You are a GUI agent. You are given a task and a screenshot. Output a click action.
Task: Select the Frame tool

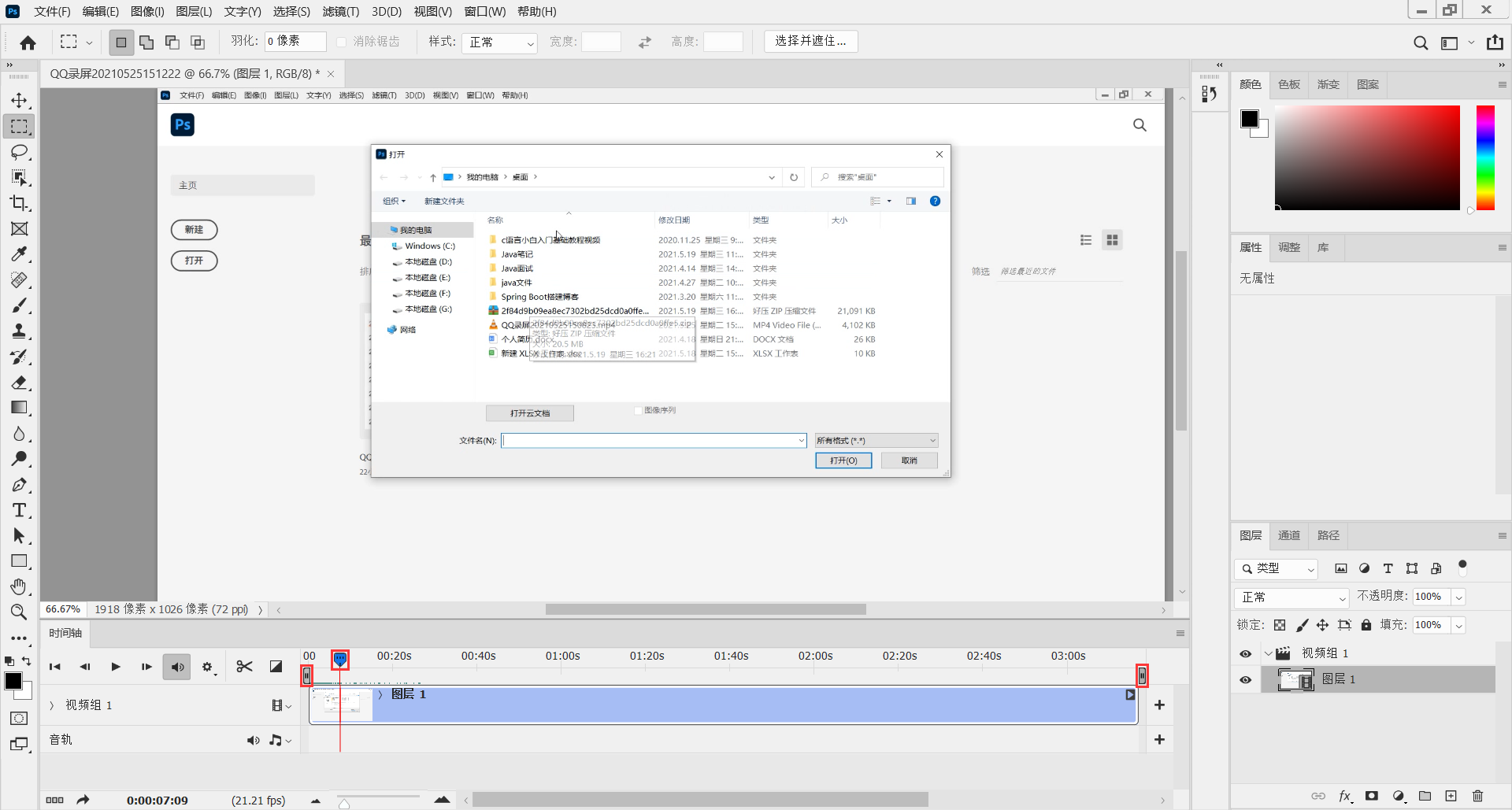click(19, 229)
